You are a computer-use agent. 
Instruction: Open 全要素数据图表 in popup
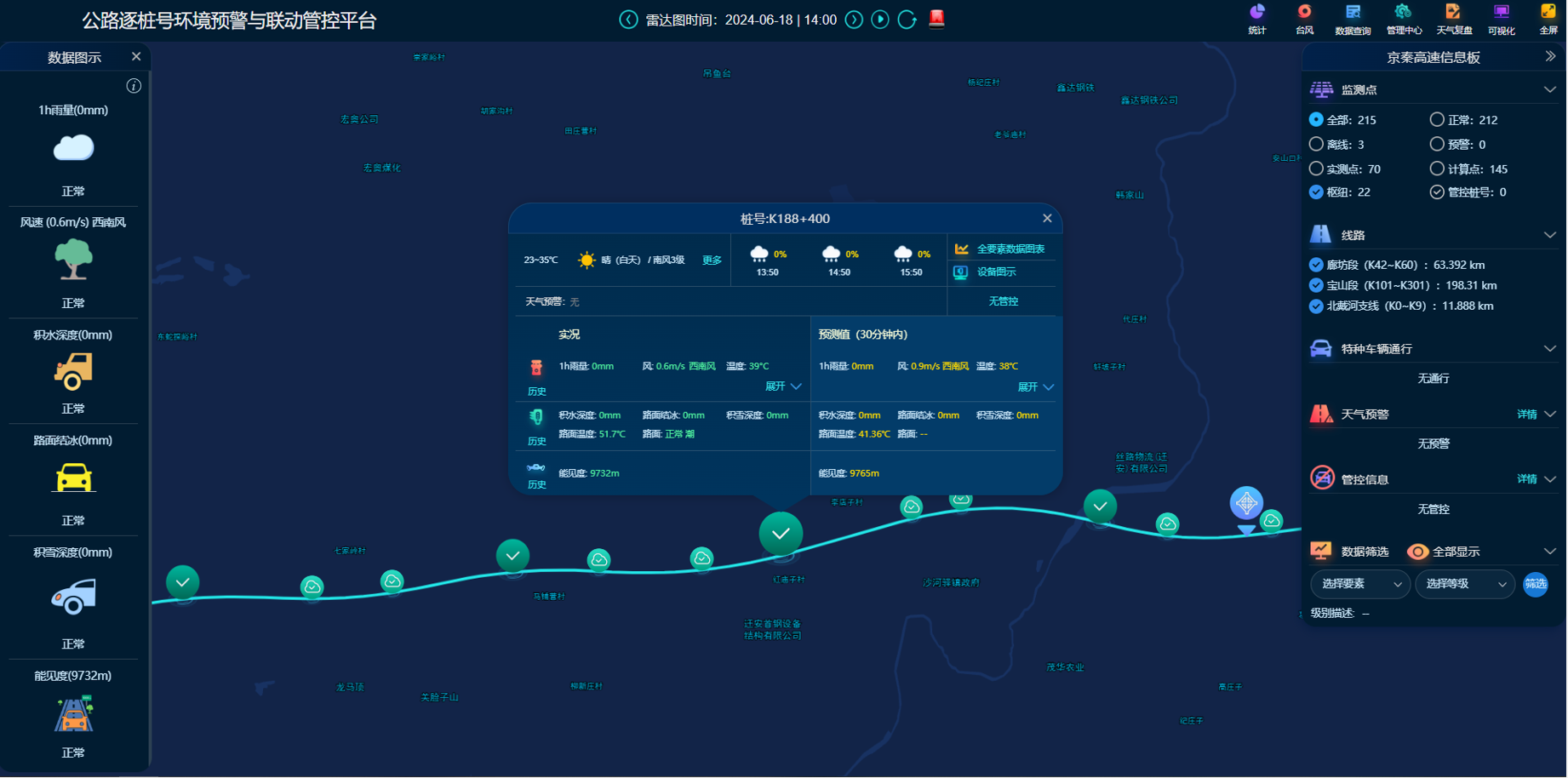(1010, 249)
